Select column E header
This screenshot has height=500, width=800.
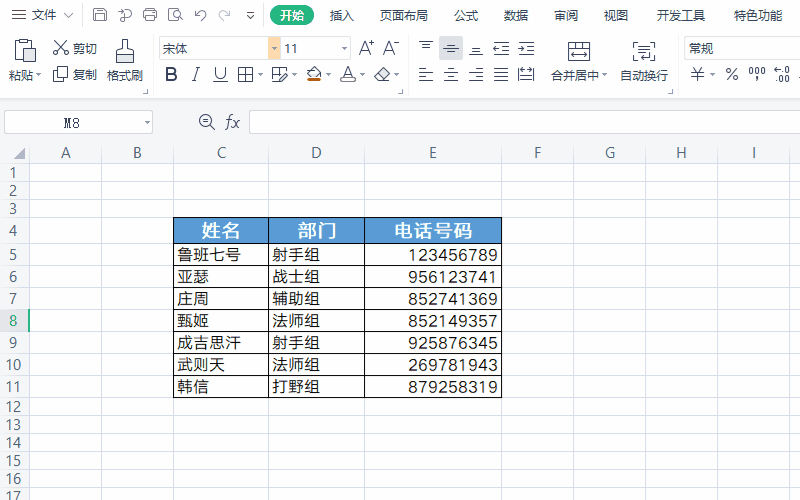pyautogui.click(x=433, y=153)
